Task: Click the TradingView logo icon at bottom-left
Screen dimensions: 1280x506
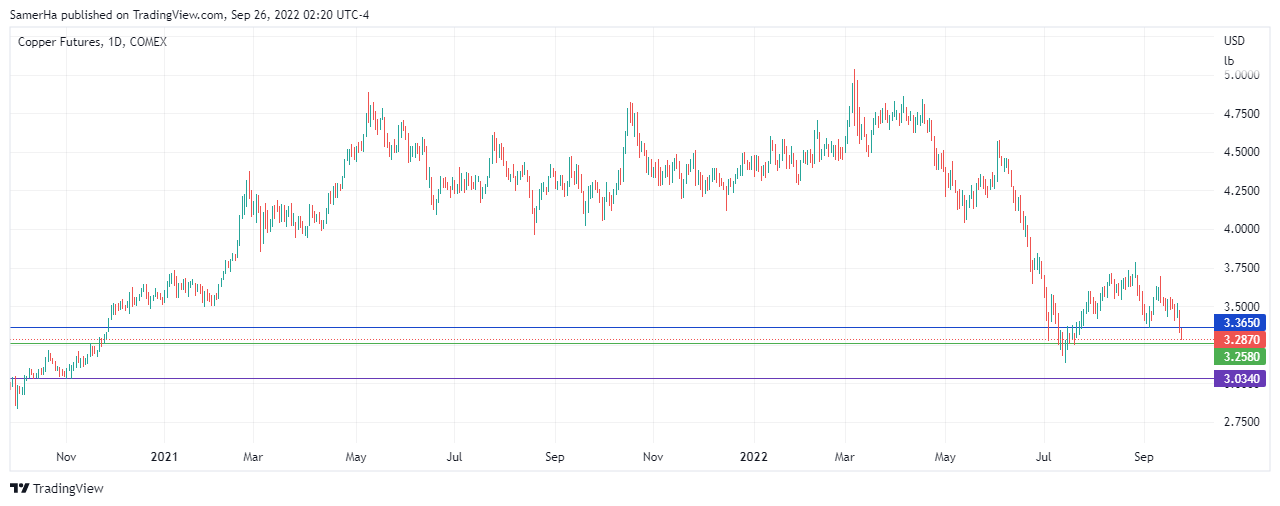Action: point(19,489)
